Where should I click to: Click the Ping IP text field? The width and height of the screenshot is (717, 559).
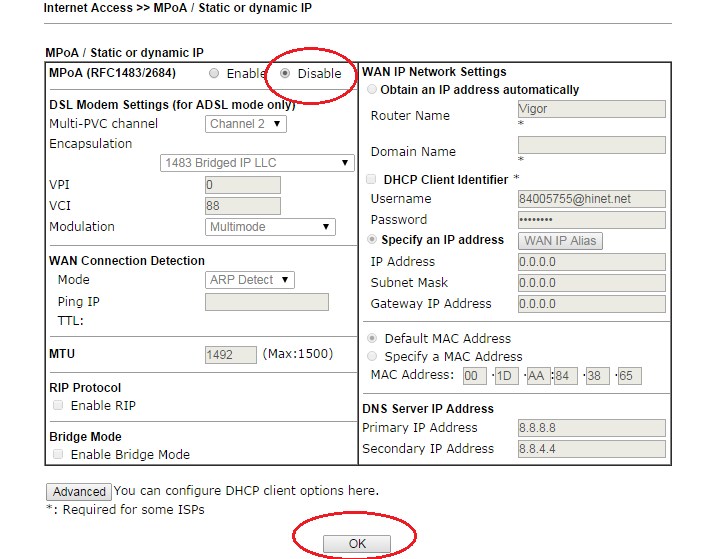coord(266,302)
